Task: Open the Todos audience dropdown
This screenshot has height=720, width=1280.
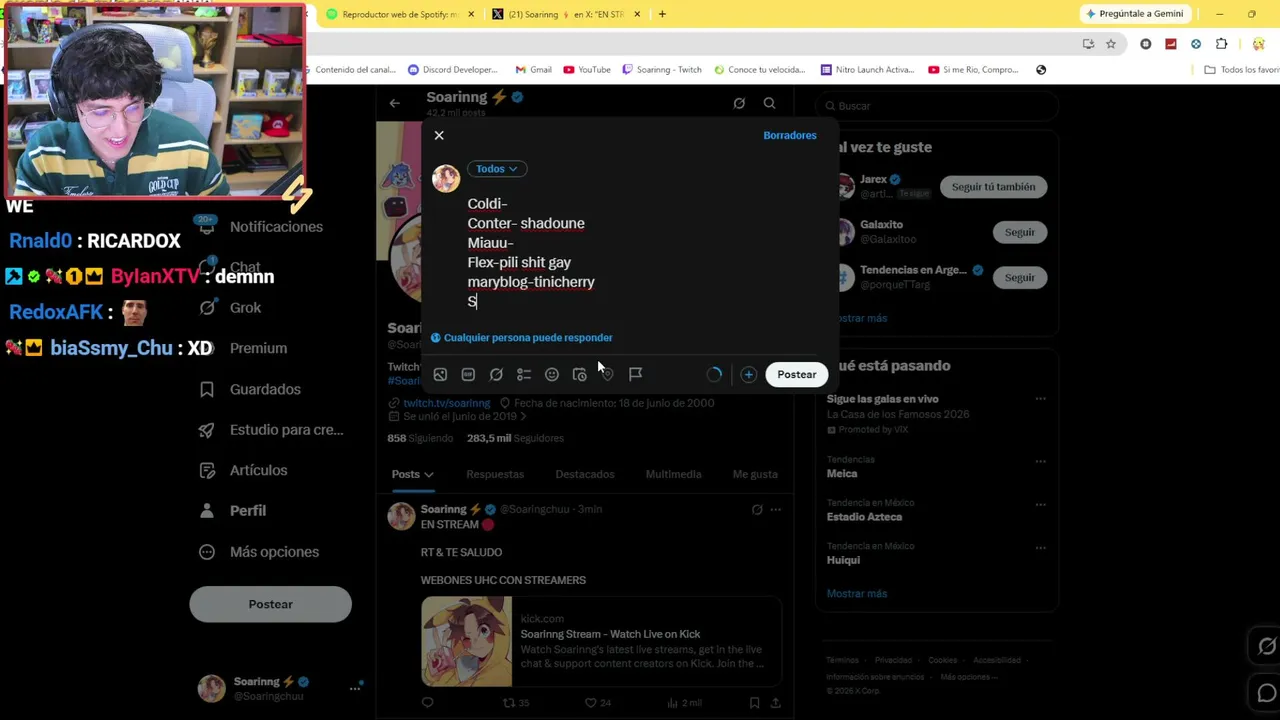Action: (497, 169)
